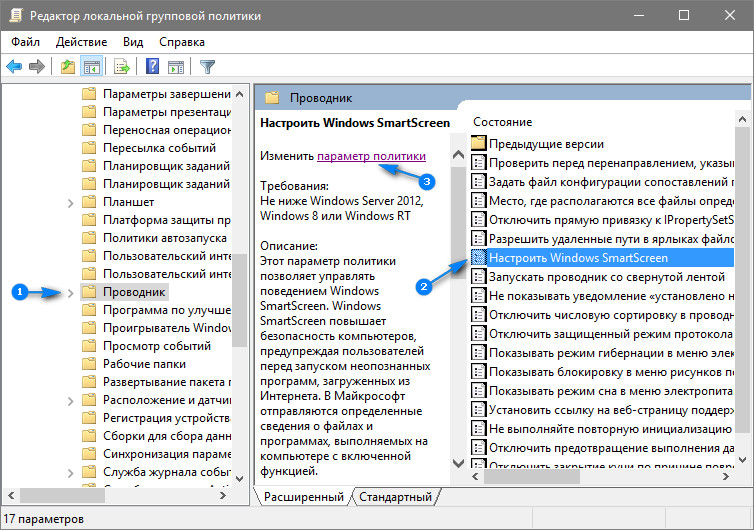Toggle the action pane toolbar icon
The width and height of the screenshot is (754, 530).
175,67
